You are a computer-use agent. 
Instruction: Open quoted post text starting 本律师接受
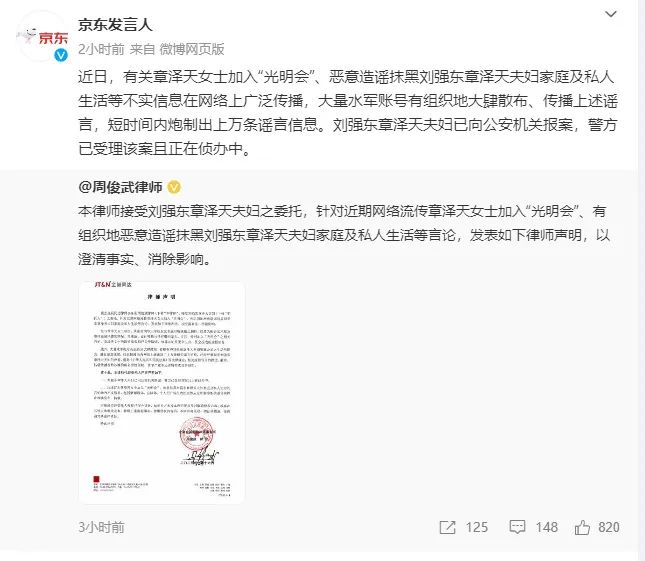click(344, 235)
